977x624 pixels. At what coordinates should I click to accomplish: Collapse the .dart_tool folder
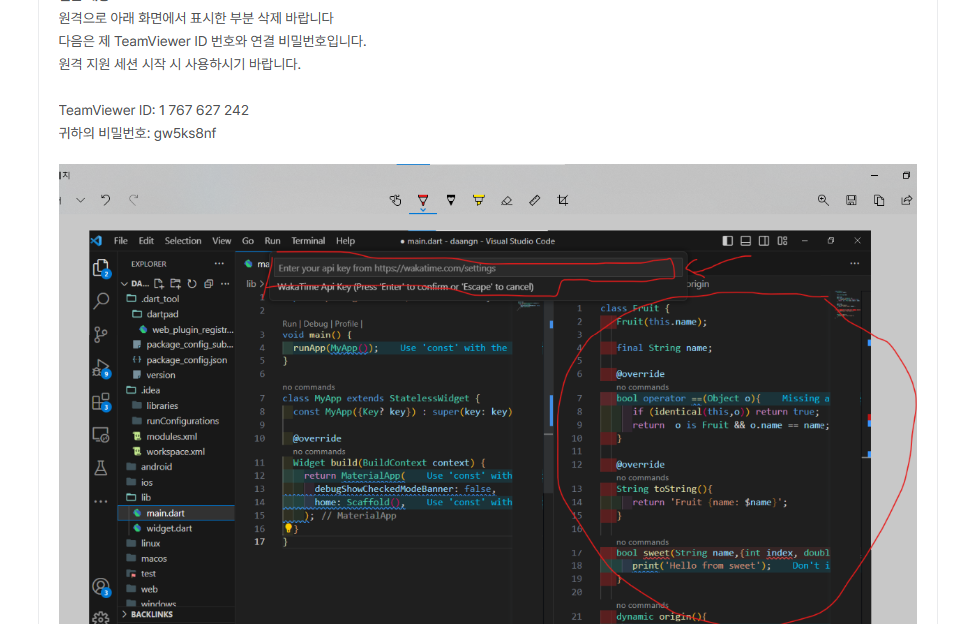click(x=161, y=299)
